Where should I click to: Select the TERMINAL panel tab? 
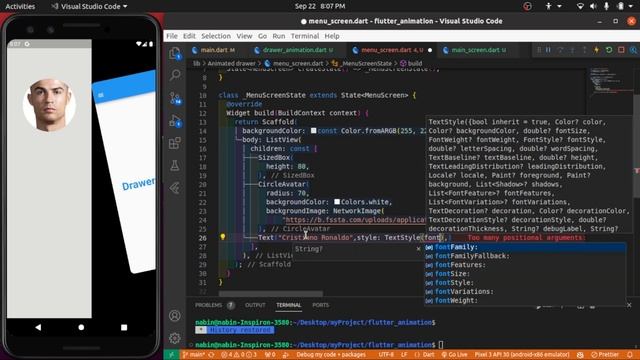tap(289, 305)
